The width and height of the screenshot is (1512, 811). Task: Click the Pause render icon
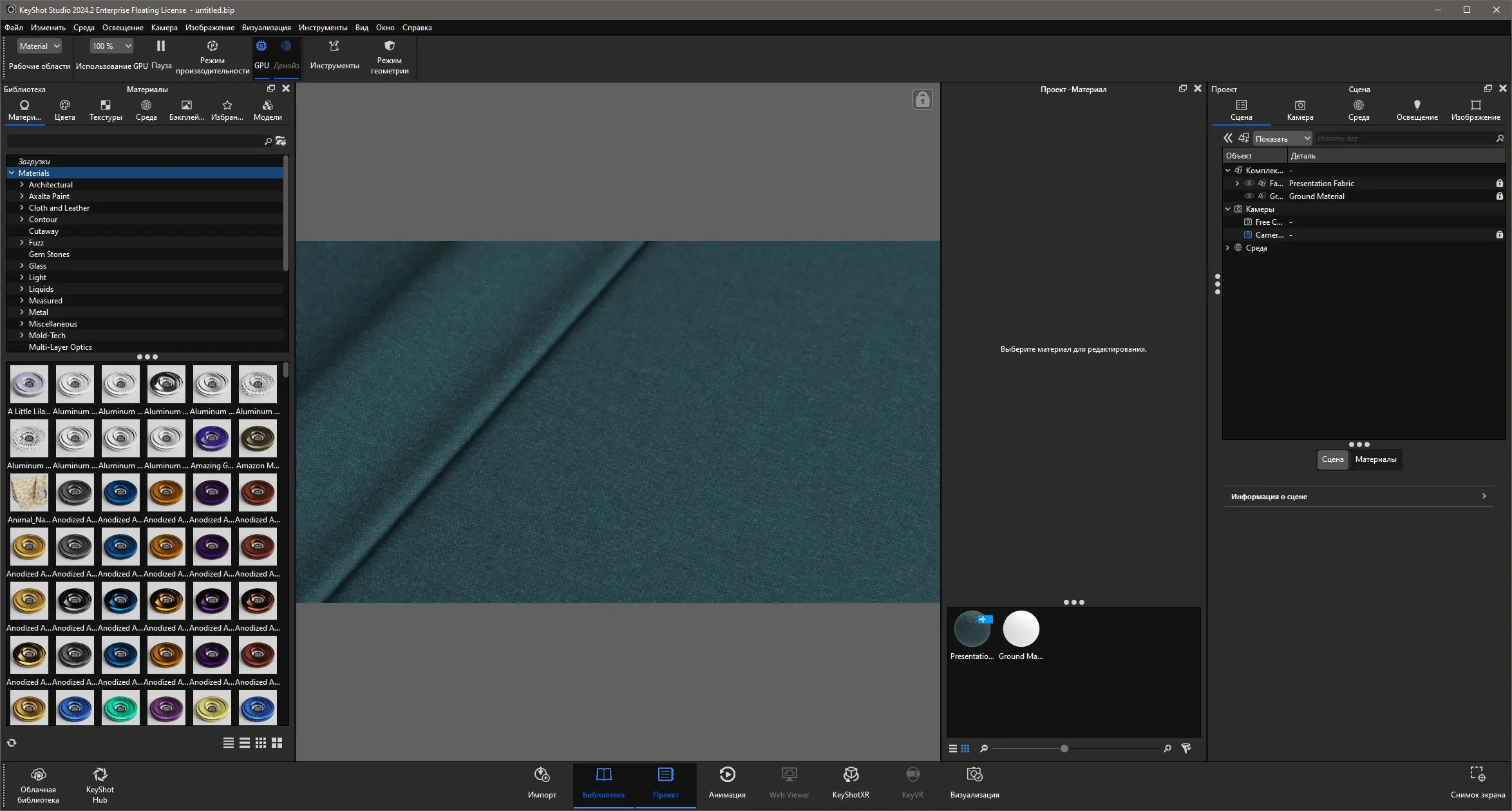point(161,46)
